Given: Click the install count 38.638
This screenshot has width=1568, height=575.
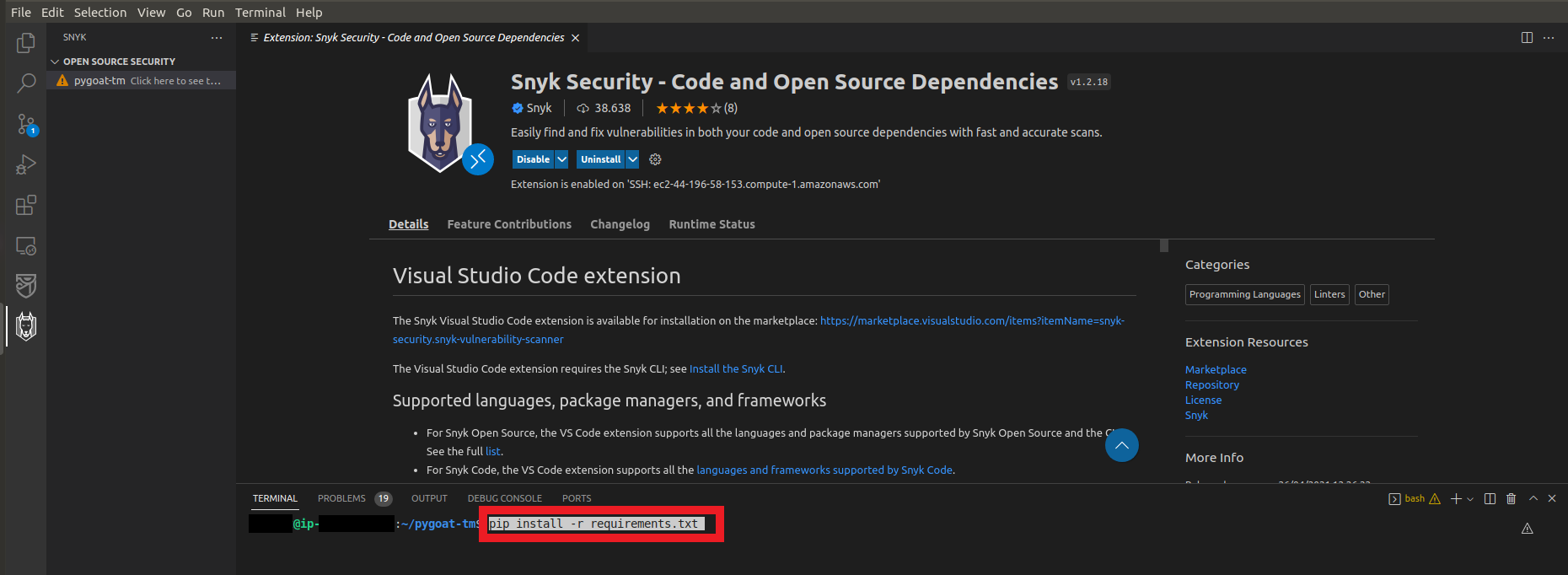Looking at the screenshot, I should click(604, 108).
